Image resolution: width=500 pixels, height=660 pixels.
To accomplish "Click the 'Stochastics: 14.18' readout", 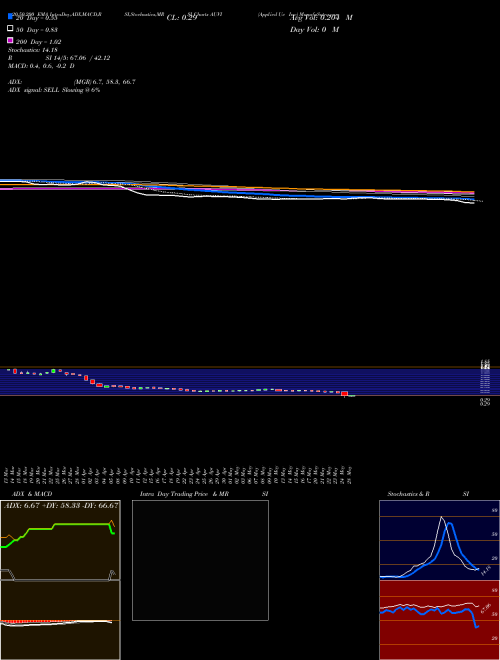I will (32, 50).
